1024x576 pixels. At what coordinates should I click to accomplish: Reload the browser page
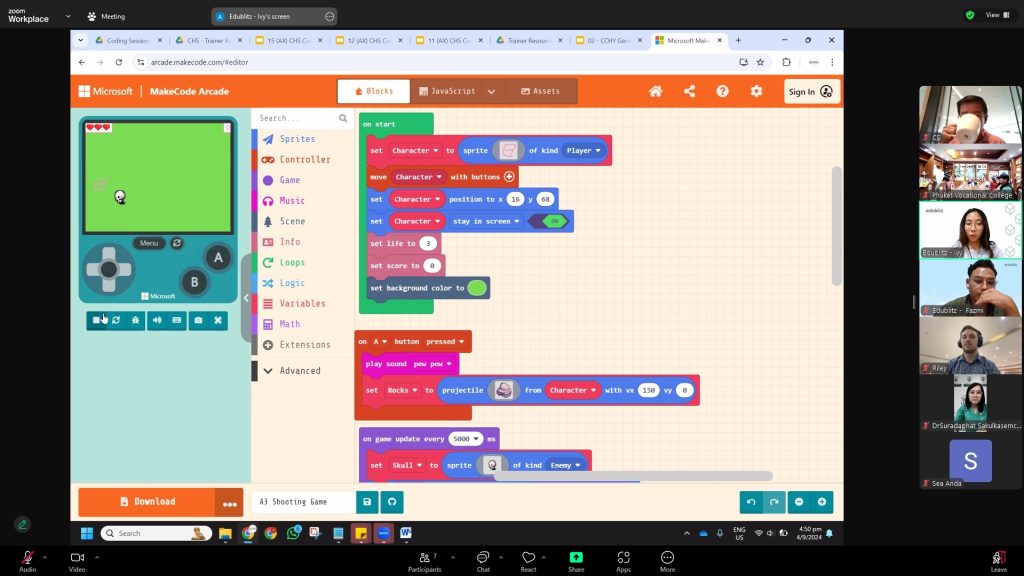tap(118, 62)
